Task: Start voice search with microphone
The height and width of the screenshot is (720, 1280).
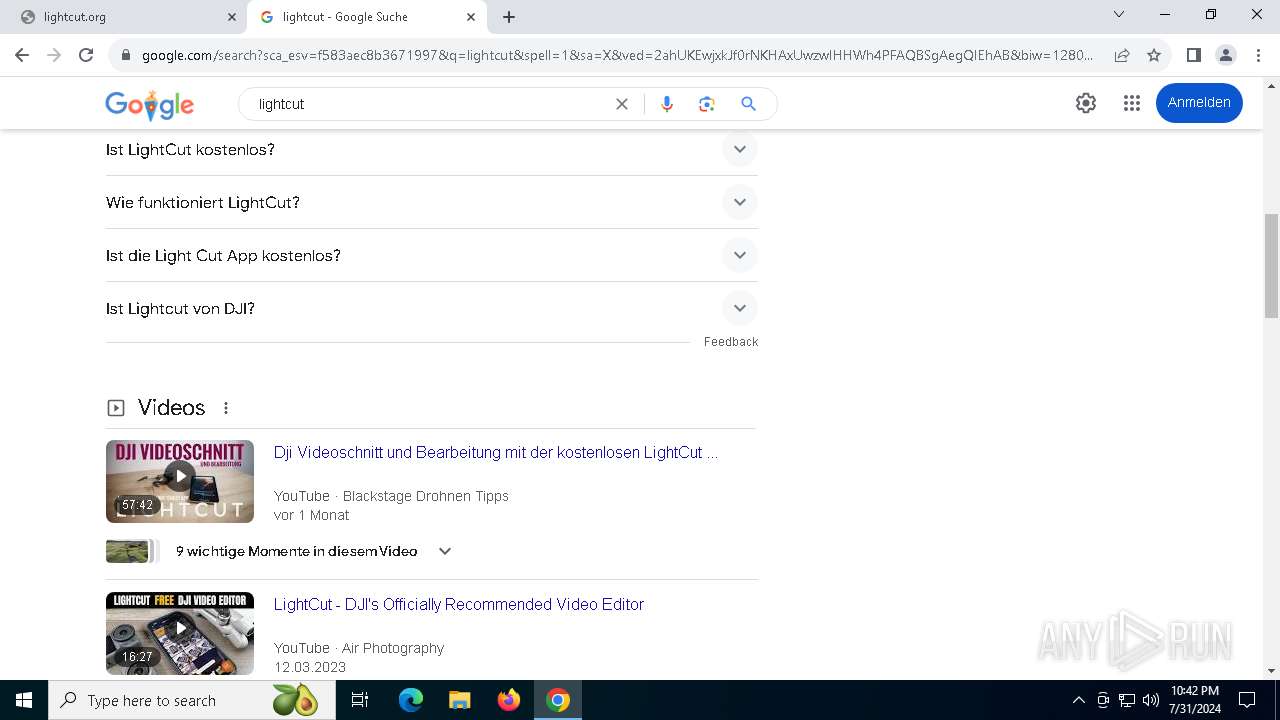Action: 667,104
